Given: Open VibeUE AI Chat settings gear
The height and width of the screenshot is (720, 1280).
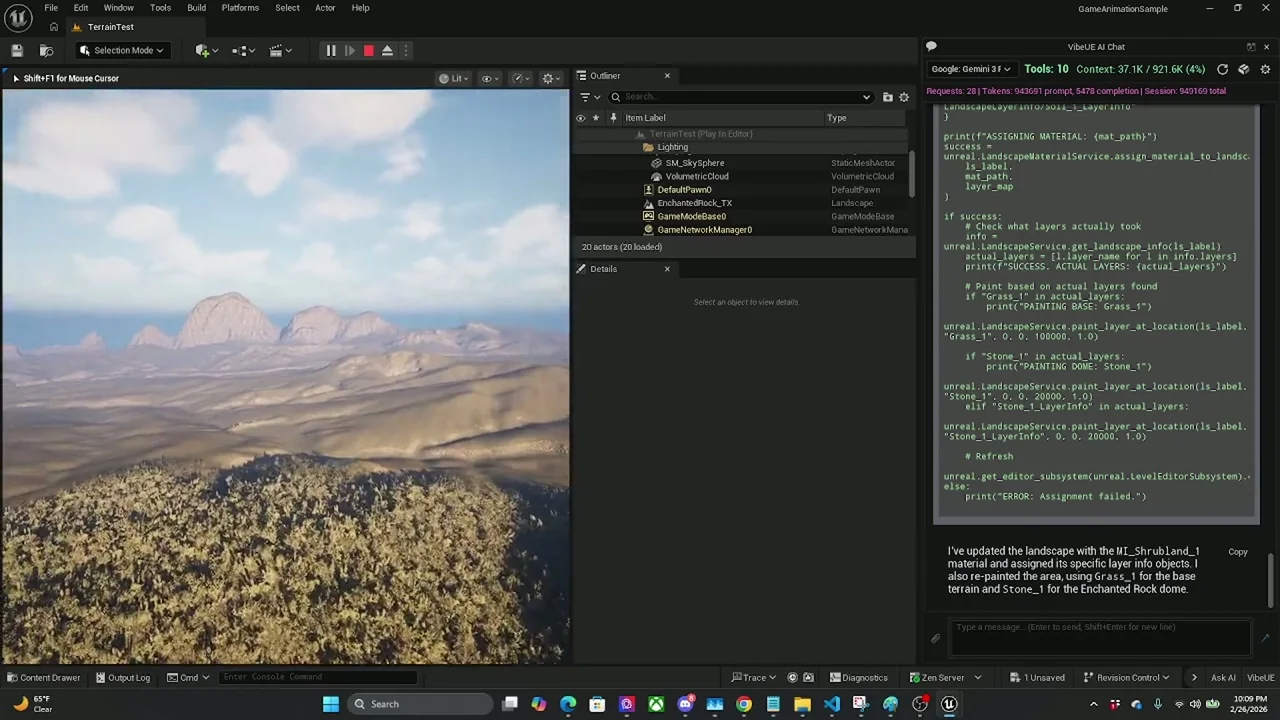Looking at the screenshot, I should [x=1265, y=69].
